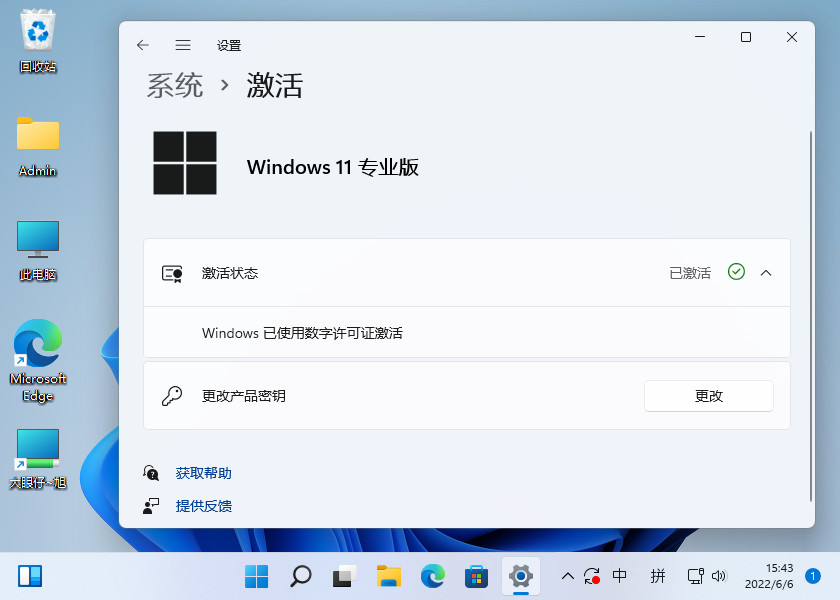Open network status from the system tray
The image size is (840, 600).
695,576
